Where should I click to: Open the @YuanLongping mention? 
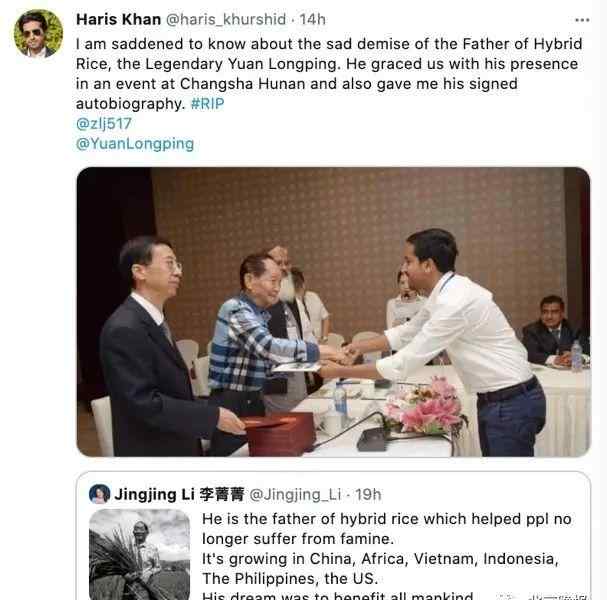pyautogui.click(x=135, y=143)
